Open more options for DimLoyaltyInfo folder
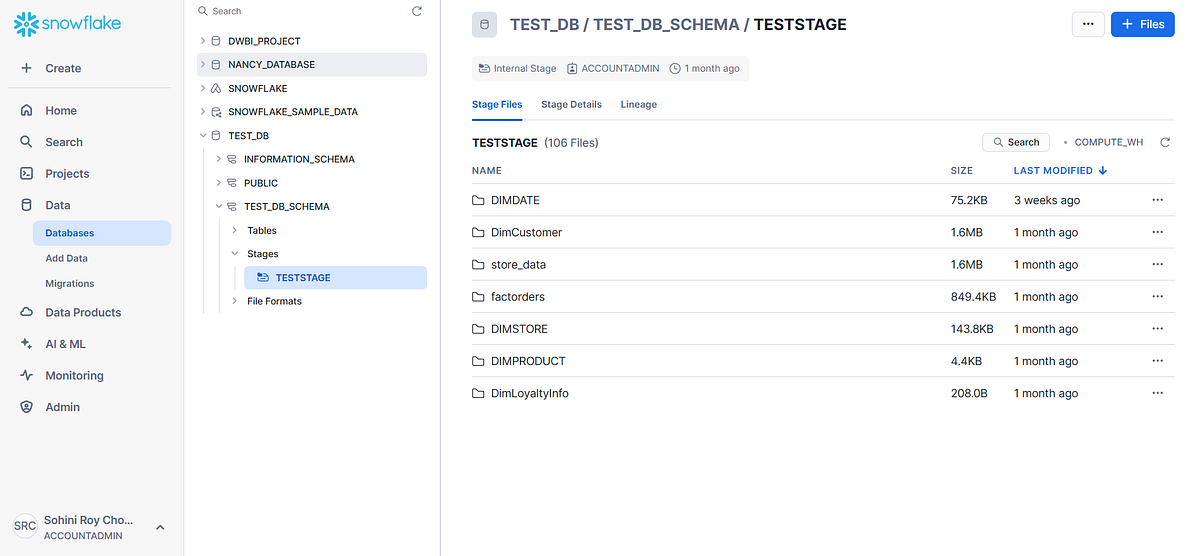Image resolution: width=1200 pixels, height=556 pixels. click(1157, 393)
